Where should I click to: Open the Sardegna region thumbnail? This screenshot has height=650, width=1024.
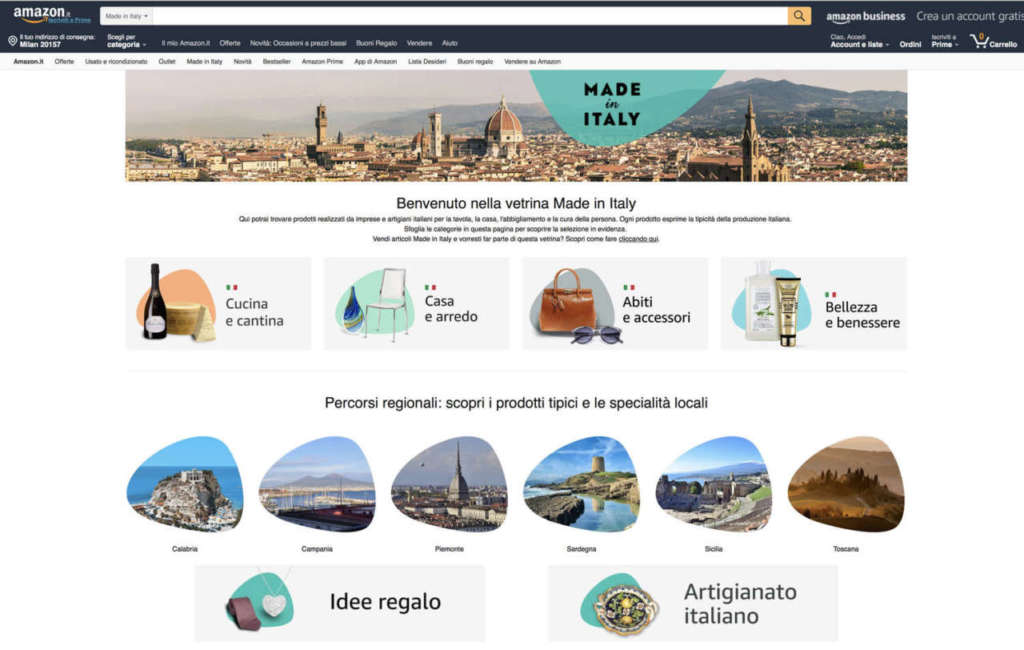point(581,484)
